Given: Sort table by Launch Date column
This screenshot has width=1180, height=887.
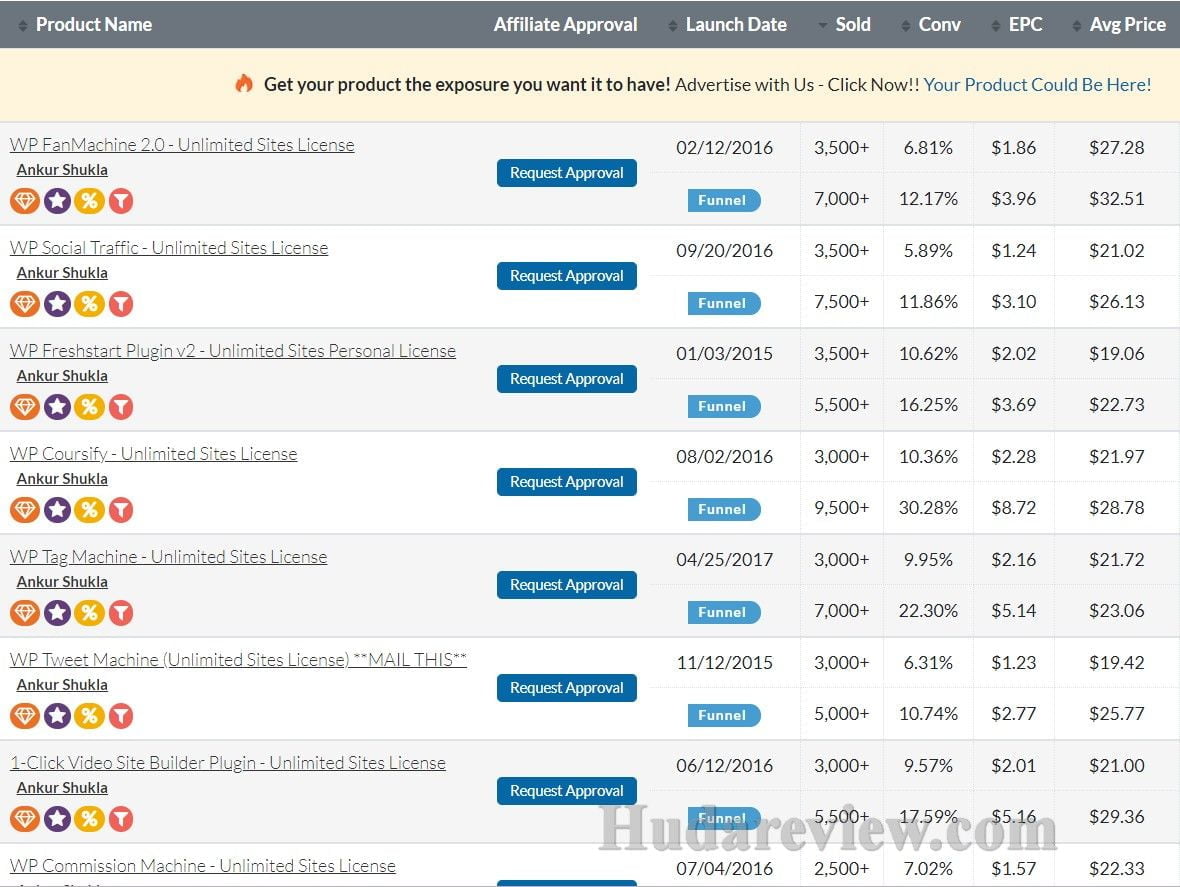Looking at the screenshot, I should (x=727, y=25).
